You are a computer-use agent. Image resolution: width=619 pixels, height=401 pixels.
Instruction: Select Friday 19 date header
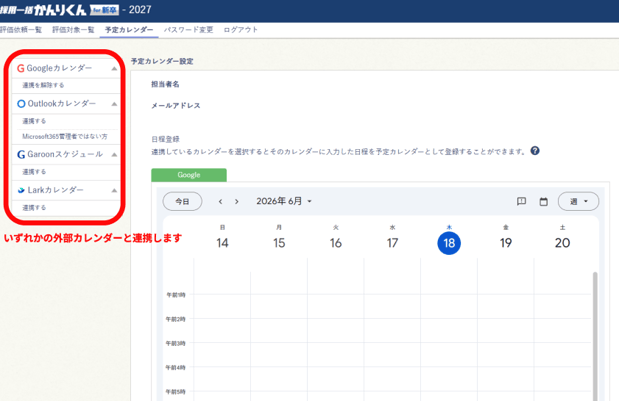tap(506, 238)
